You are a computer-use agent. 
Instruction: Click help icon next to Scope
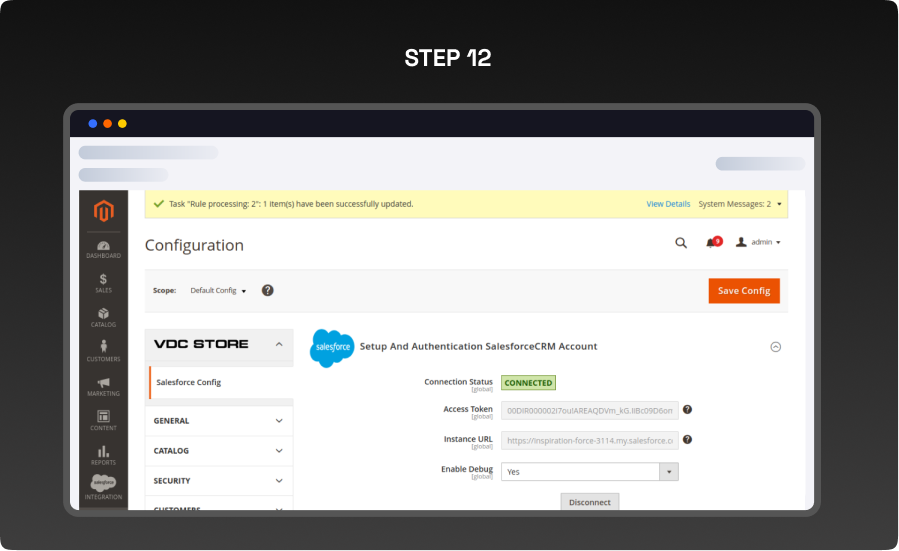[268, 290]
